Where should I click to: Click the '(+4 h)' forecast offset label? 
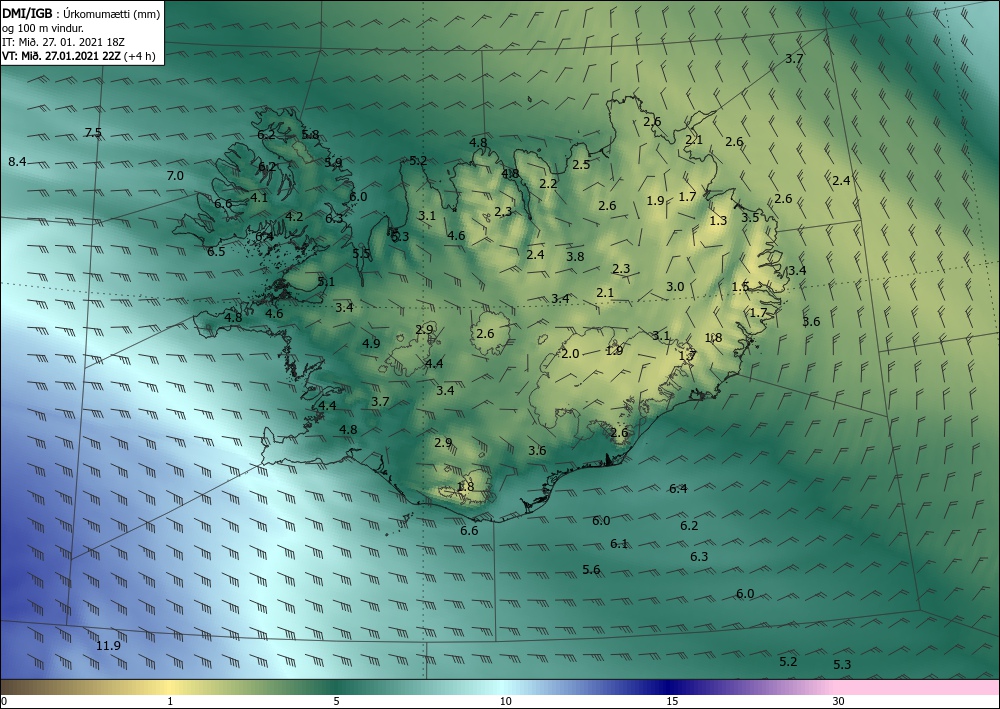(x=142, y=55)
